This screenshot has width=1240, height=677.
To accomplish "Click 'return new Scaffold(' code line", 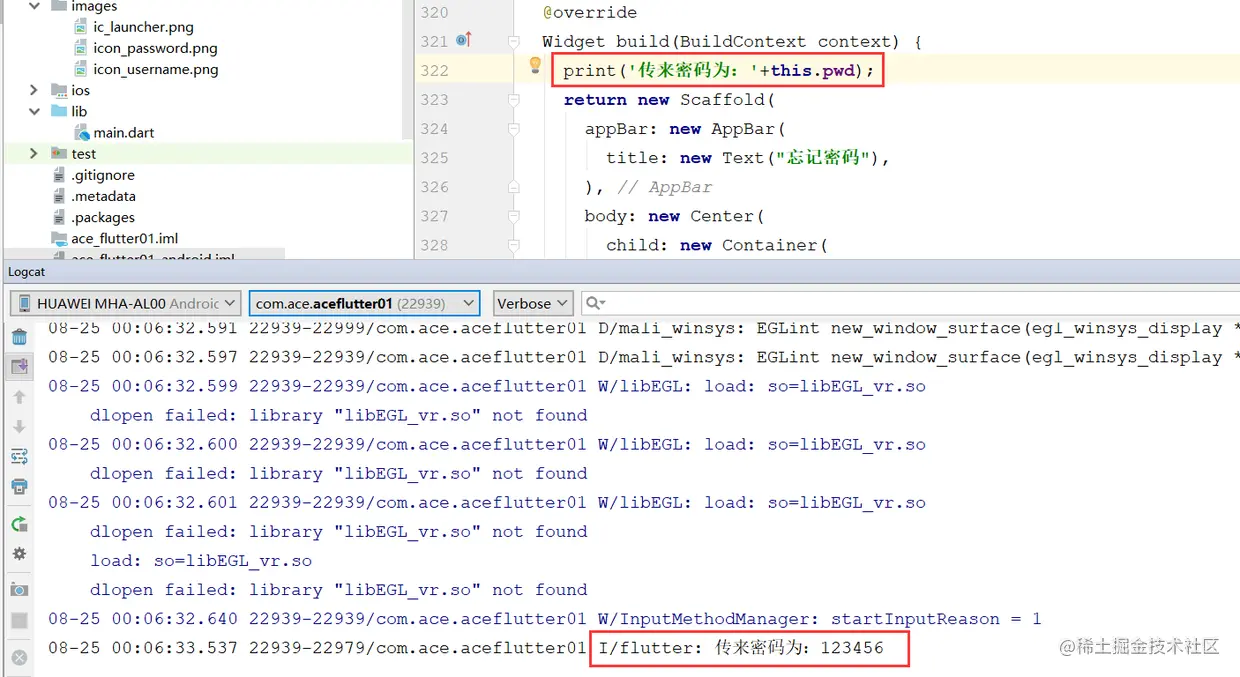I will (669, 99).
